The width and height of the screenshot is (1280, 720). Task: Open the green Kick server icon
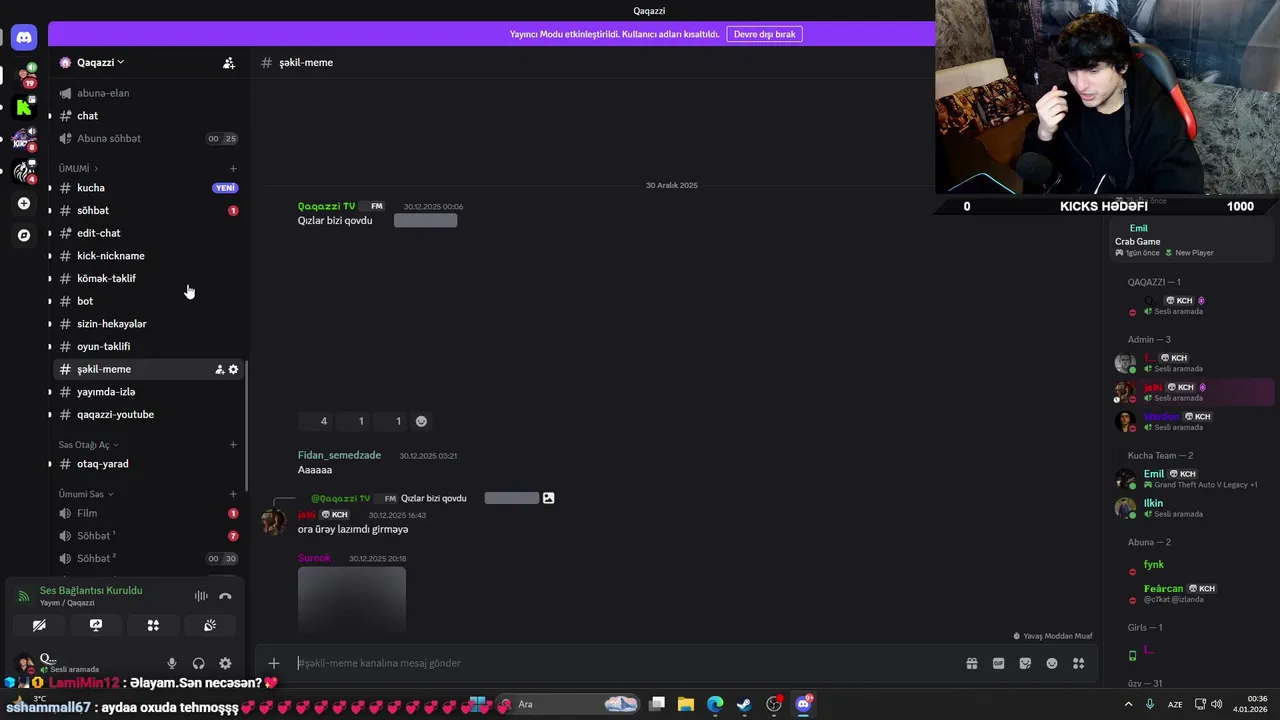coord(24,107)
